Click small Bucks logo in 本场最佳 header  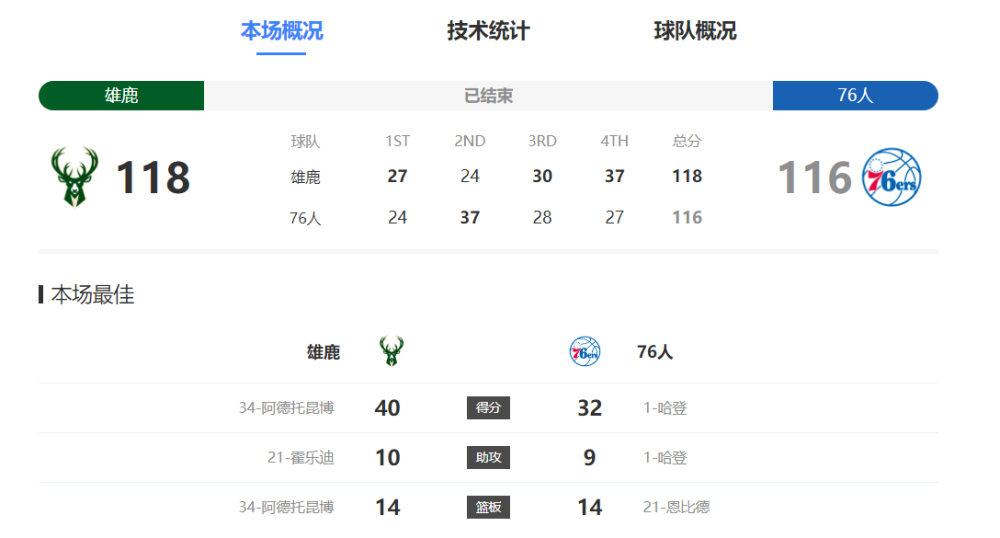391,351
